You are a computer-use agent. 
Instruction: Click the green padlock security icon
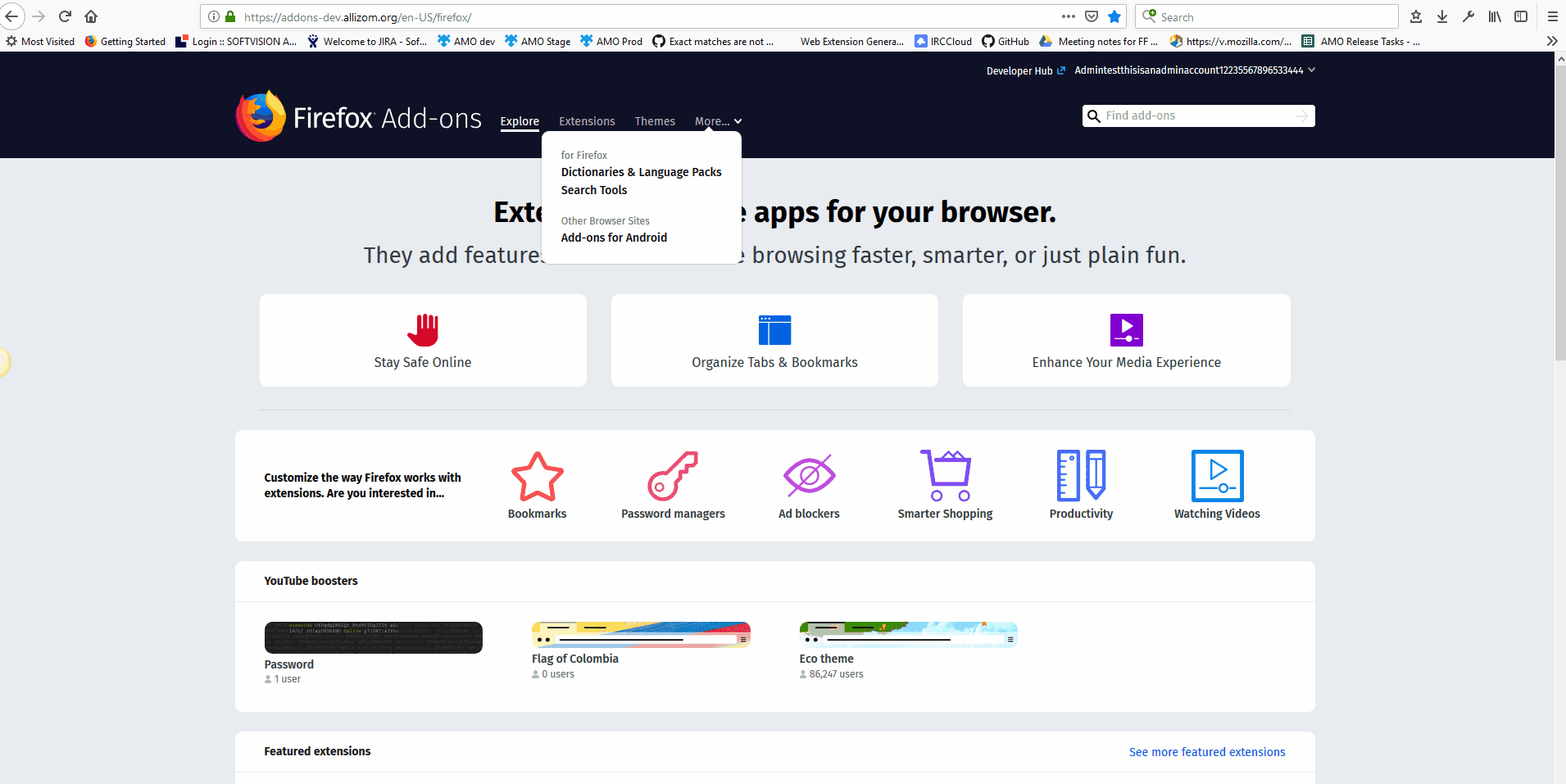click(x=230, y=16)
